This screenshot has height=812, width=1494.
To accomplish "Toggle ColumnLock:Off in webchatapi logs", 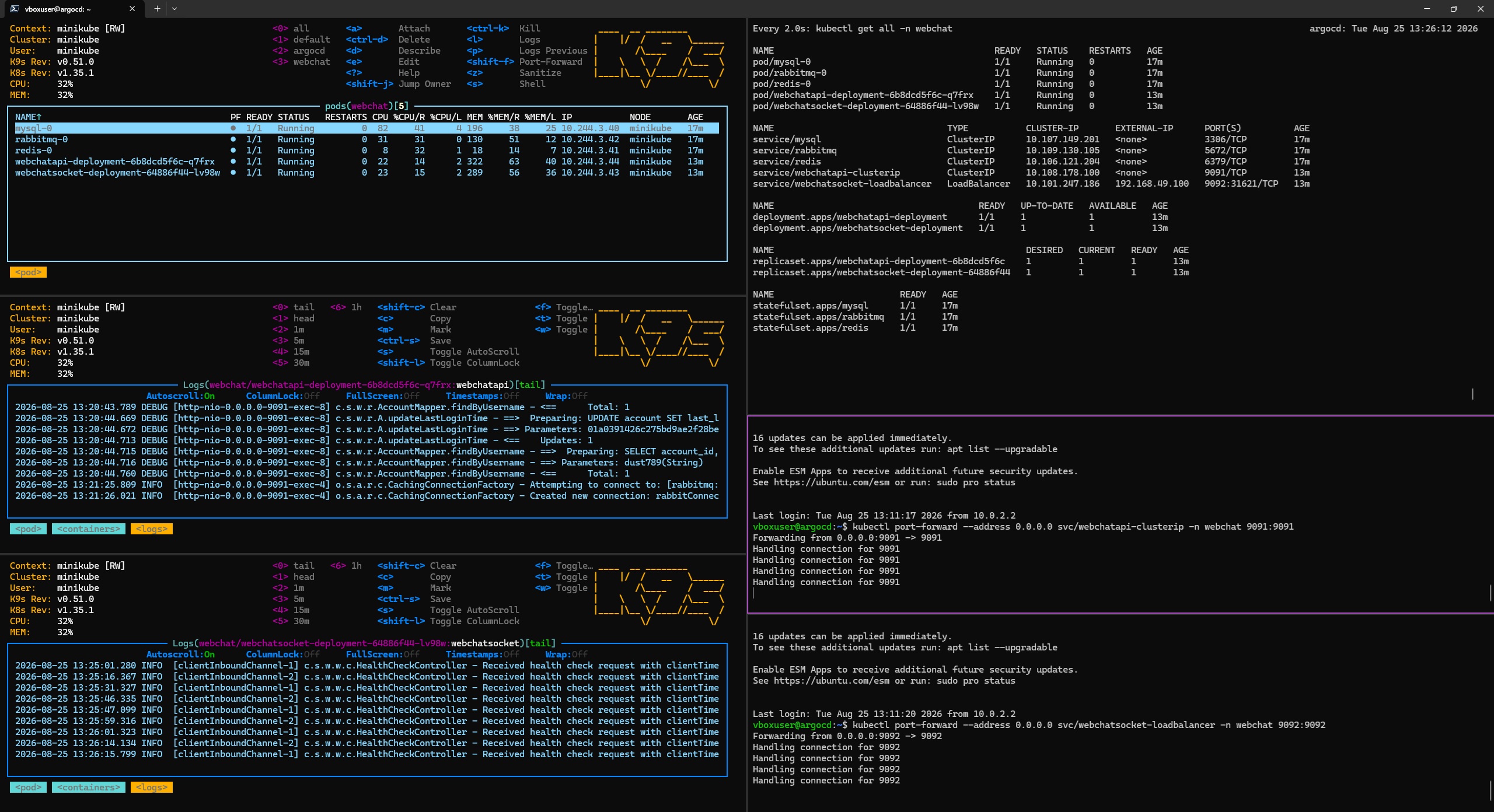I will coord(282,396).
